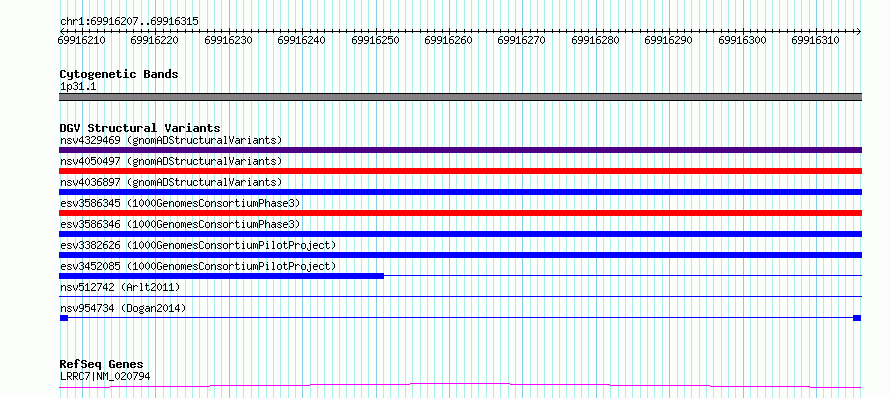Click the thick blue esv3452085 segment
This screenshot has height=398, width=890.
point(221,276)
